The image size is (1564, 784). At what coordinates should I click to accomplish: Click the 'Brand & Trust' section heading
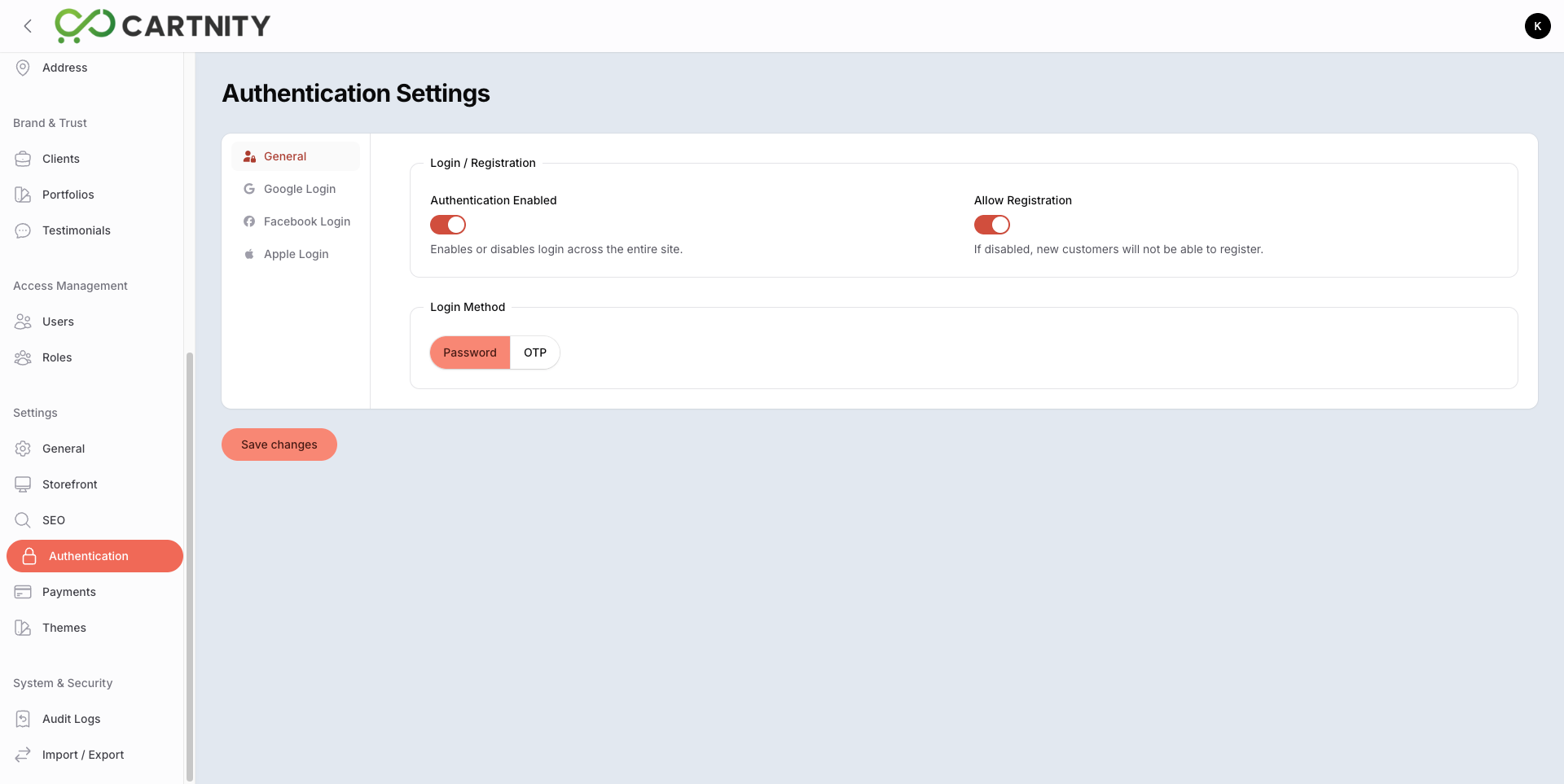50,123
